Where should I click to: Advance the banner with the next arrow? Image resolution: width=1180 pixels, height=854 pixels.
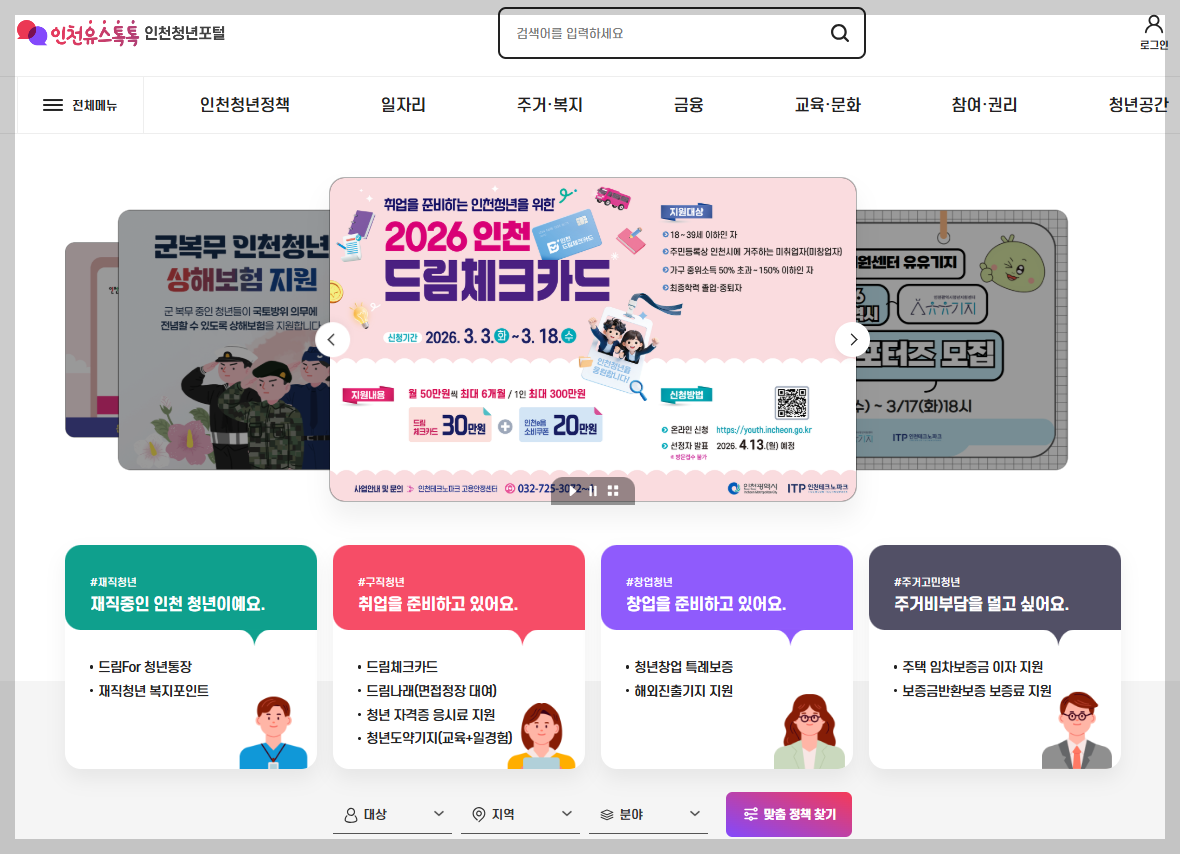point(852,340)
